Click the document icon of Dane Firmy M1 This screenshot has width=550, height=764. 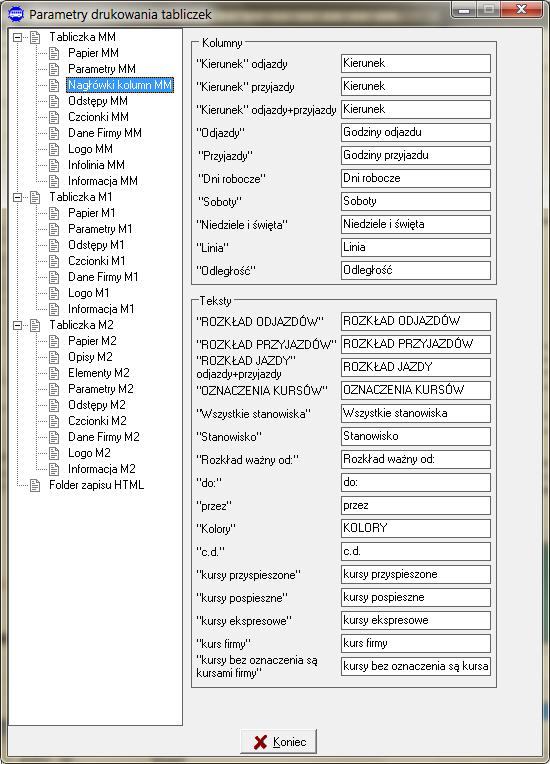pos(54,277)
